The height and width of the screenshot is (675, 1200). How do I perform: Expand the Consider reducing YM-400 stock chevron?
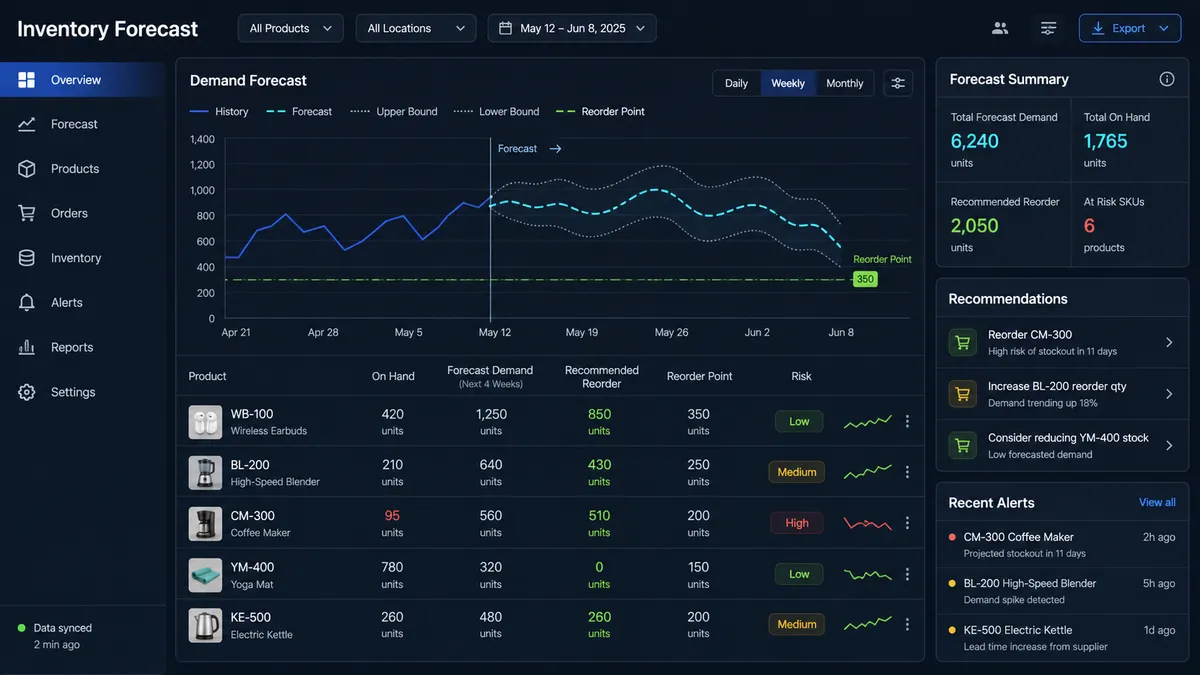tap(1169, 445)
